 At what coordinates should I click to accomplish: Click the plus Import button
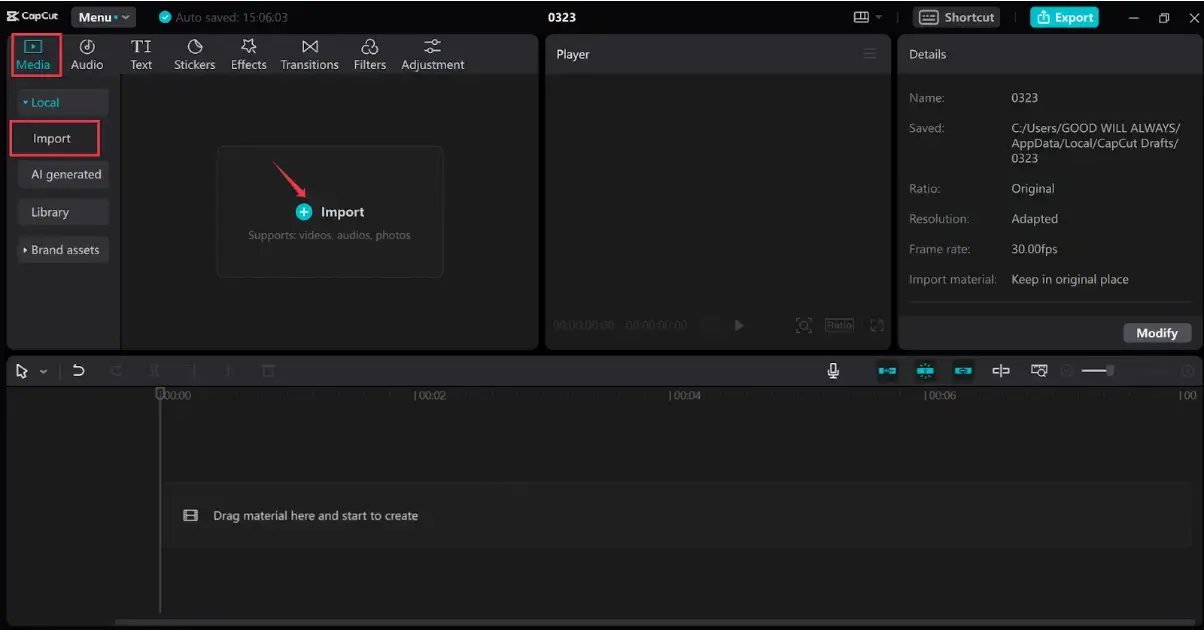(x=330, y=212)
